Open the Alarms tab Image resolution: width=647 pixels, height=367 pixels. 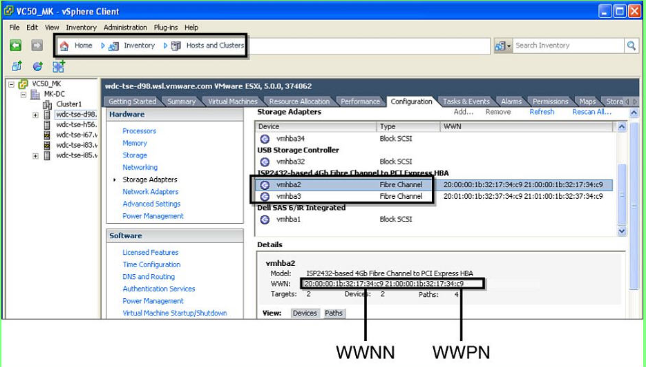(x=511, y=102)
